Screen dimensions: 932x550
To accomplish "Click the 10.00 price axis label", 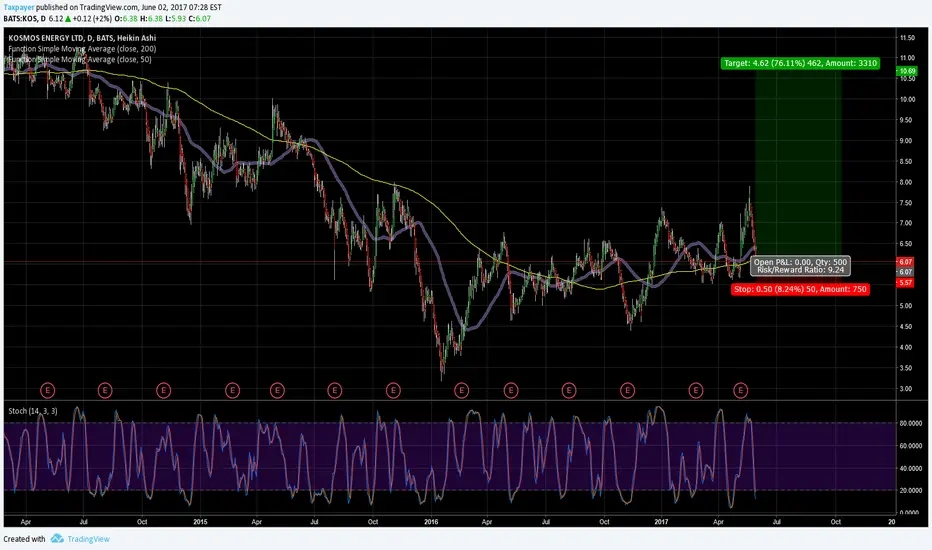I will 907,99.
